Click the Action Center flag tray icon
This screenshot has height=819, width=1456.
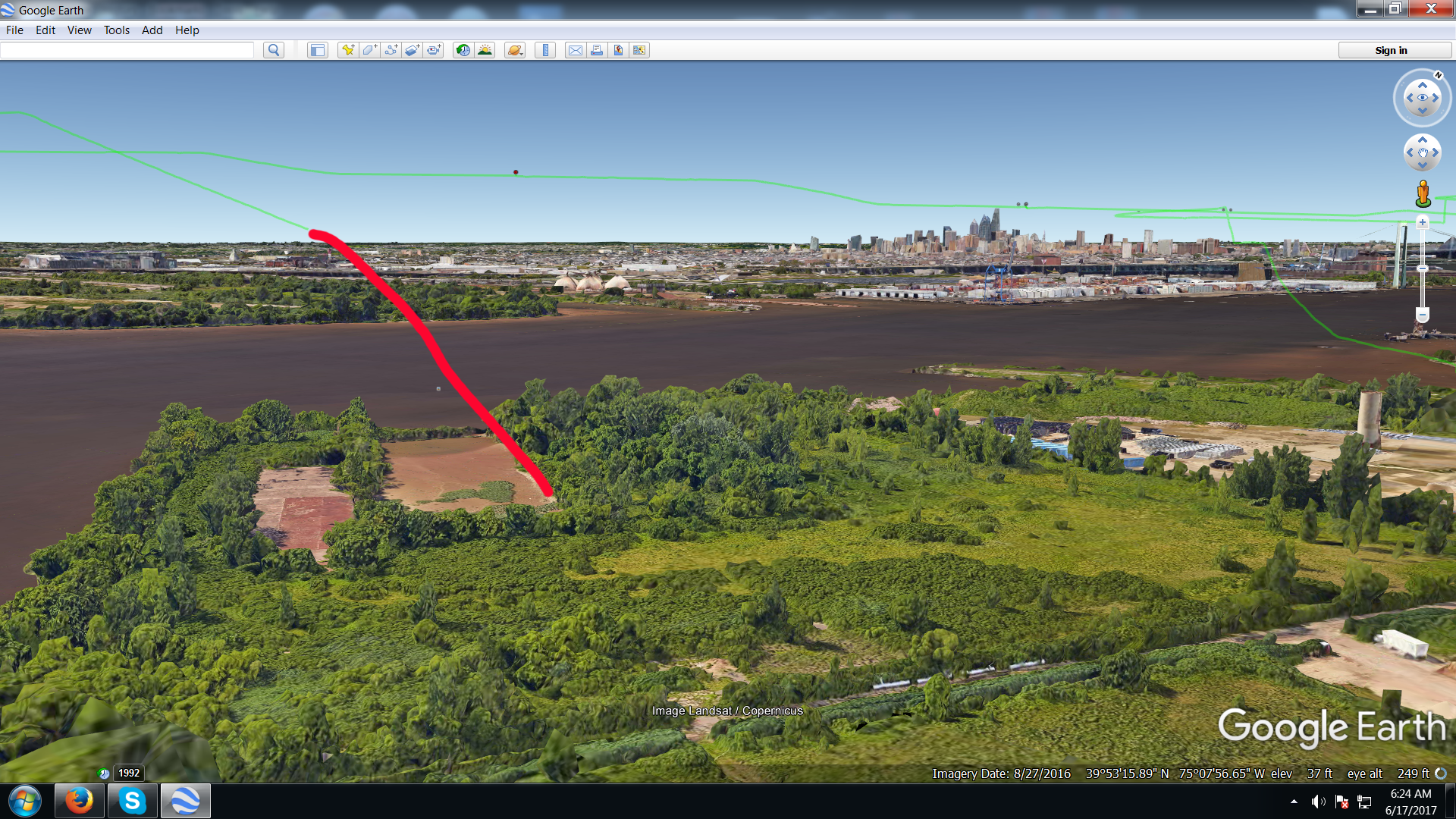point(1341,802)
